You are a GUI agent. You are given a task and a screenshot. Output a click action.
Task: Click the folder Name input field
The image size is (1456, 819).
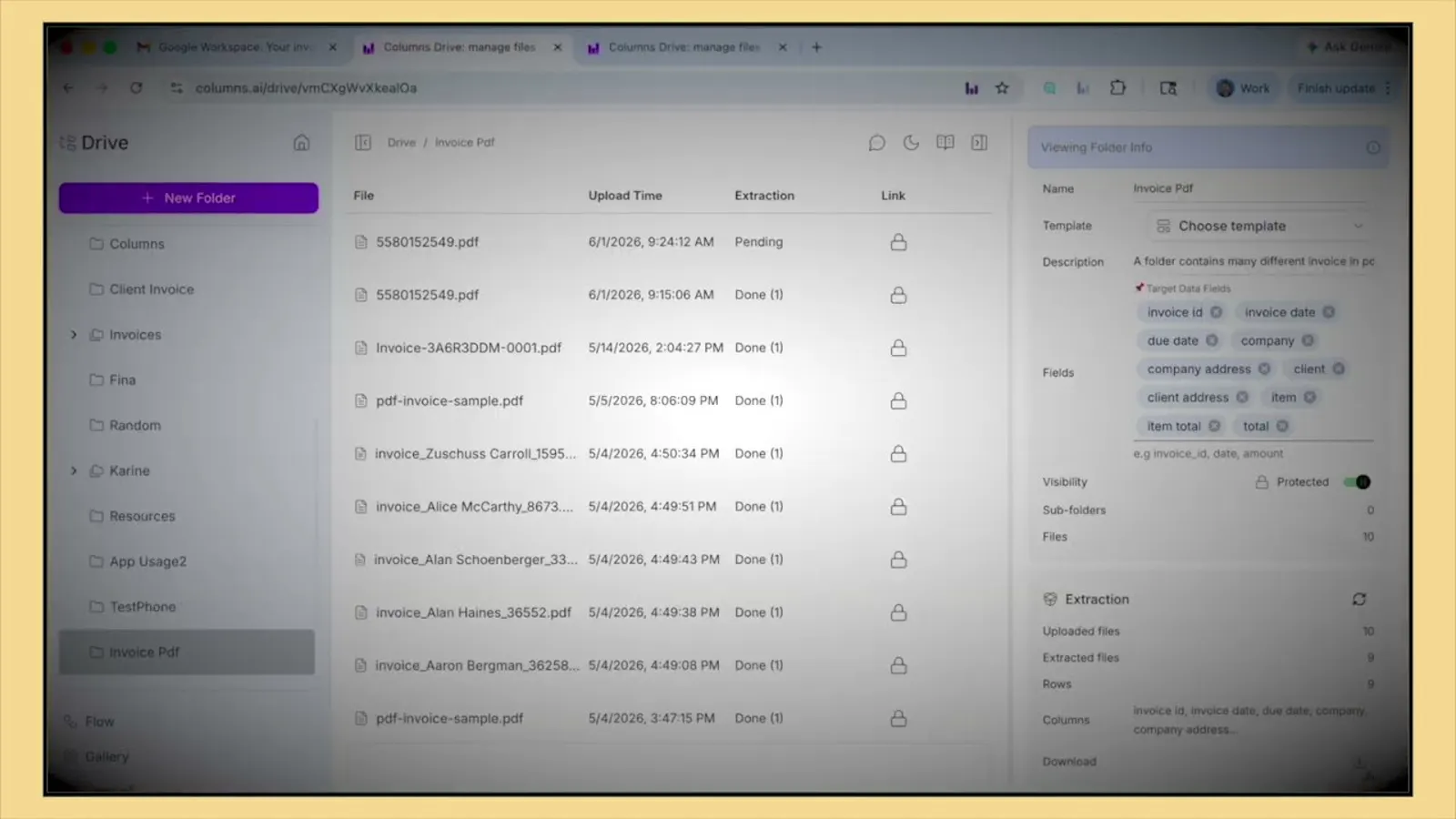click(1250, 188)
